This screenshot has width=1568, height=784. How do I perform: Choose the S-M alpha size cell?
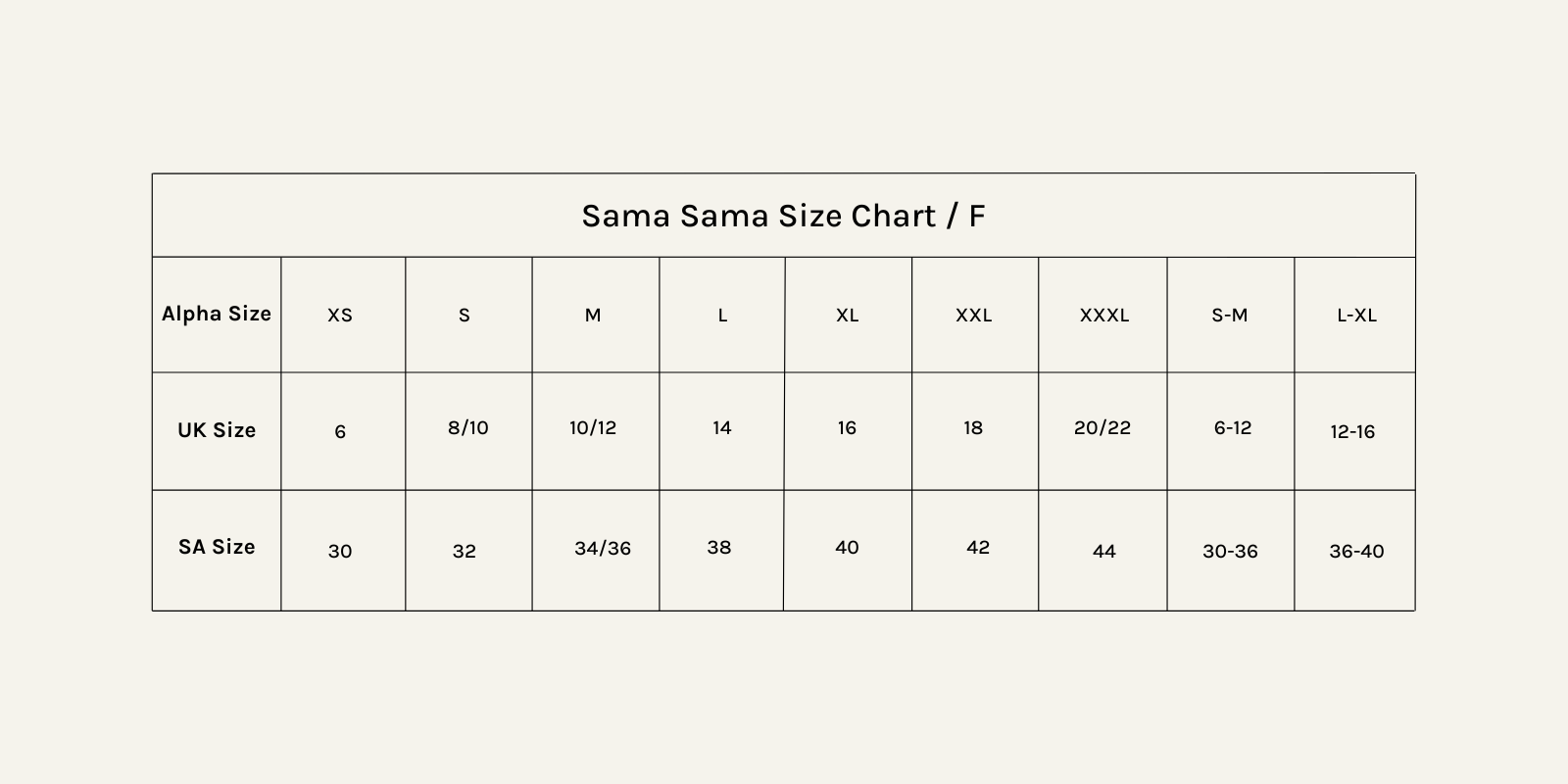pyautogui.click(x=1230, y=316)
